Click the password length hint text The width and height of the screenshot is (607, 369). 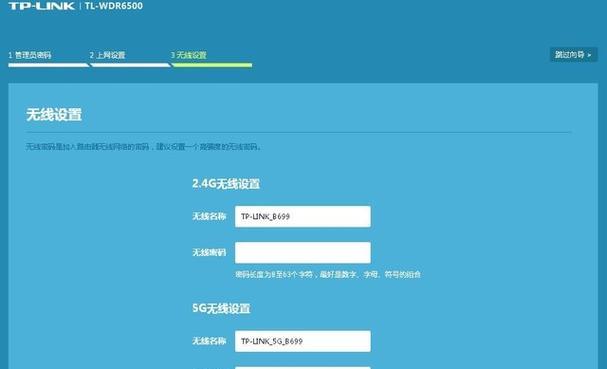[328, 274]
